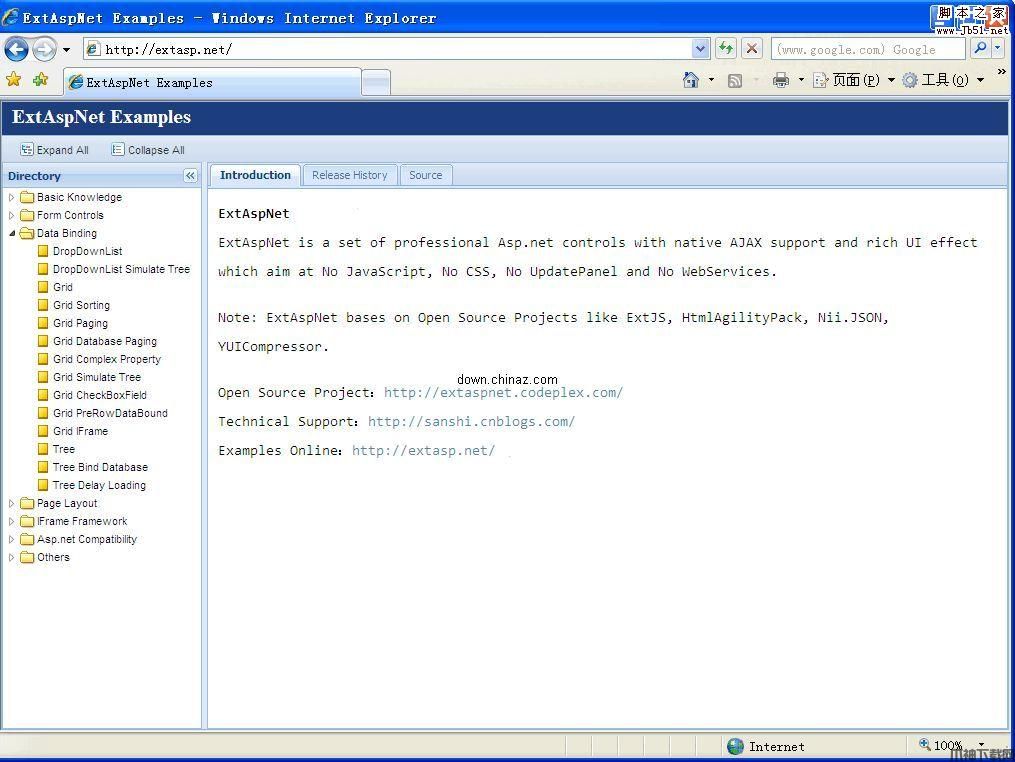
Task: Open the Favorites Center star icon
Action: [x=13, y=80]
